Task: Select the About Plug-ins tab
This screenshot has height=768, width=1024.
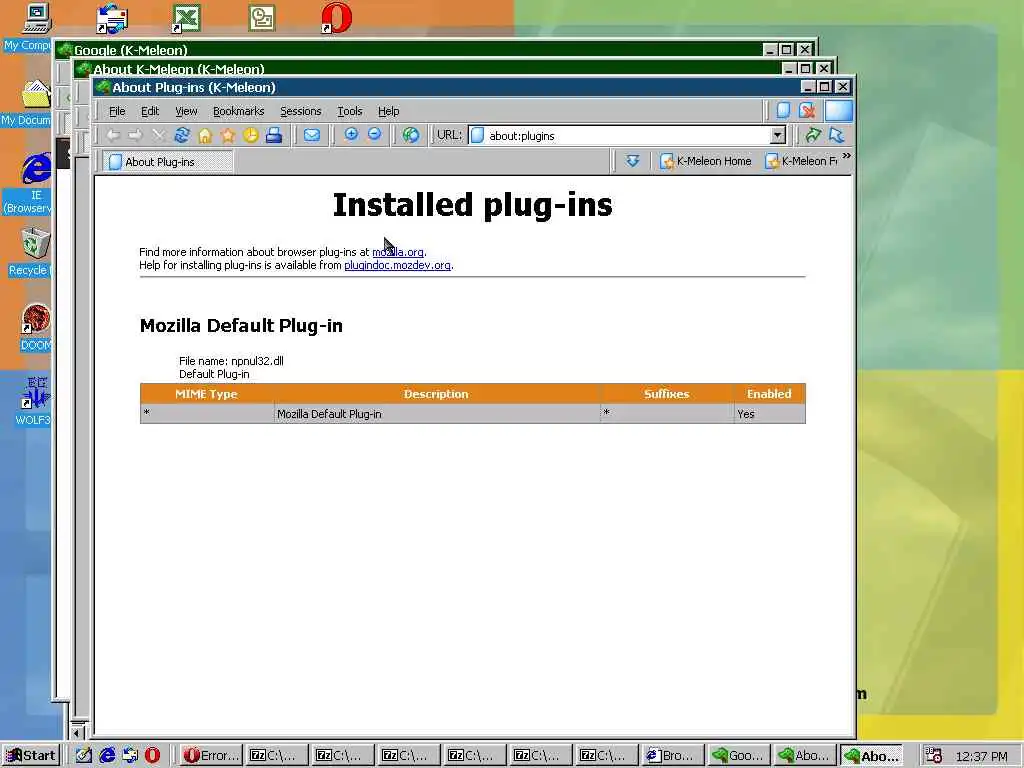Action: point(168,161)
